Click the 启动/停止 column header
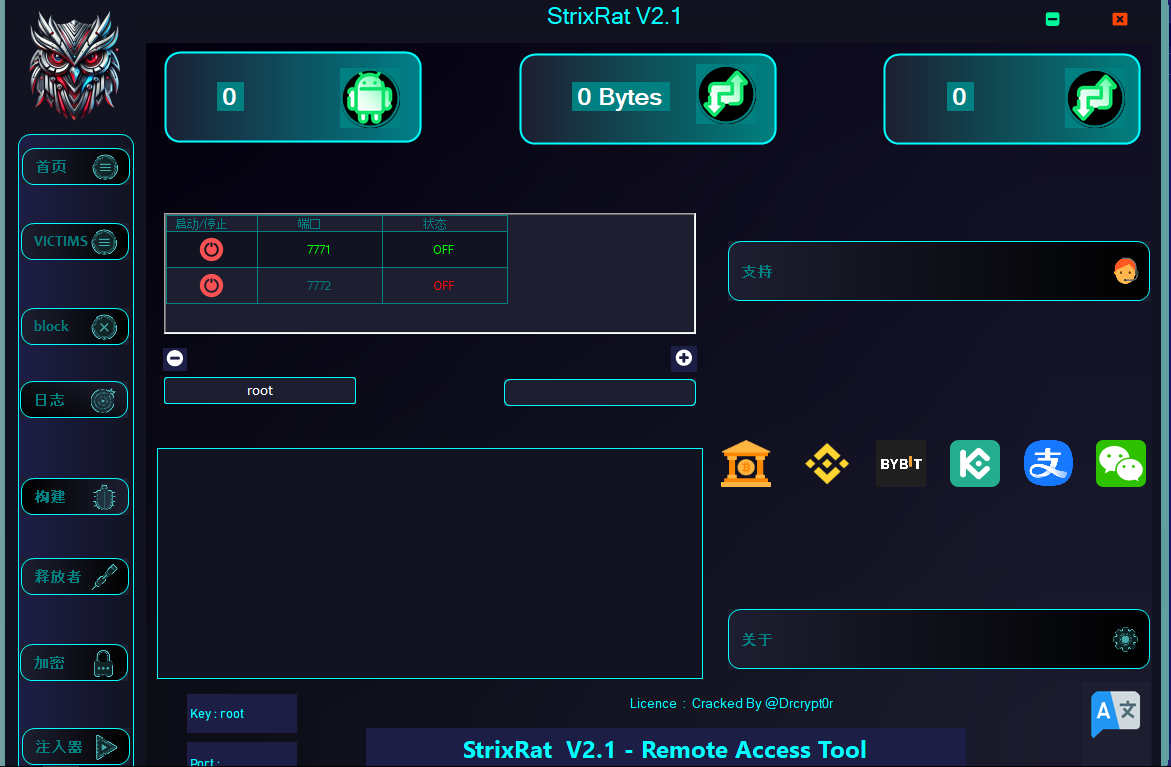Viewport: 1171px width, 767px height. point(211,223)
